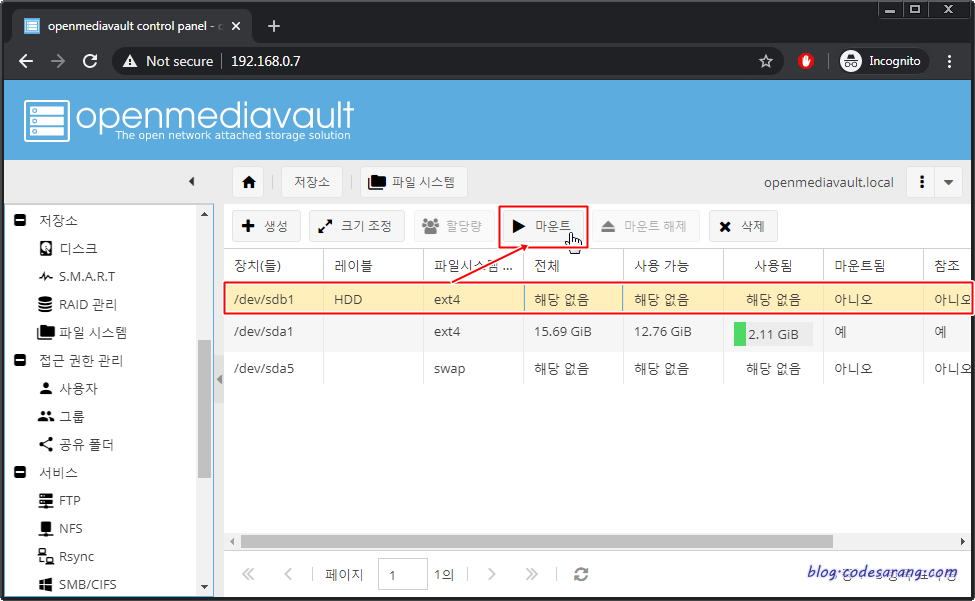Click the horizontal scrollbar of the grid
975x601 pixels.
[537, 541]
